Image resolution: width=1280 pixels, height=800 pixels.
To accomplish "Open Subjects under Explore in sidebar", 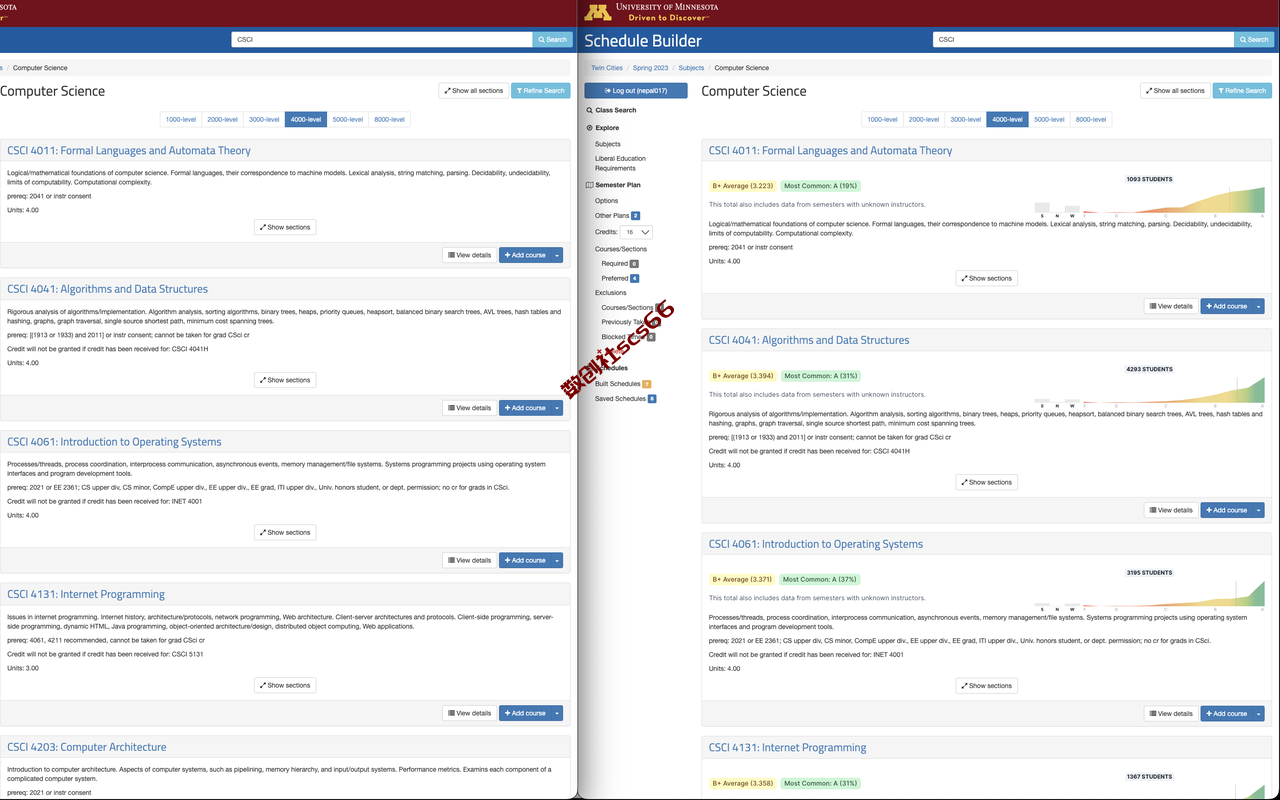I will 608,144.
